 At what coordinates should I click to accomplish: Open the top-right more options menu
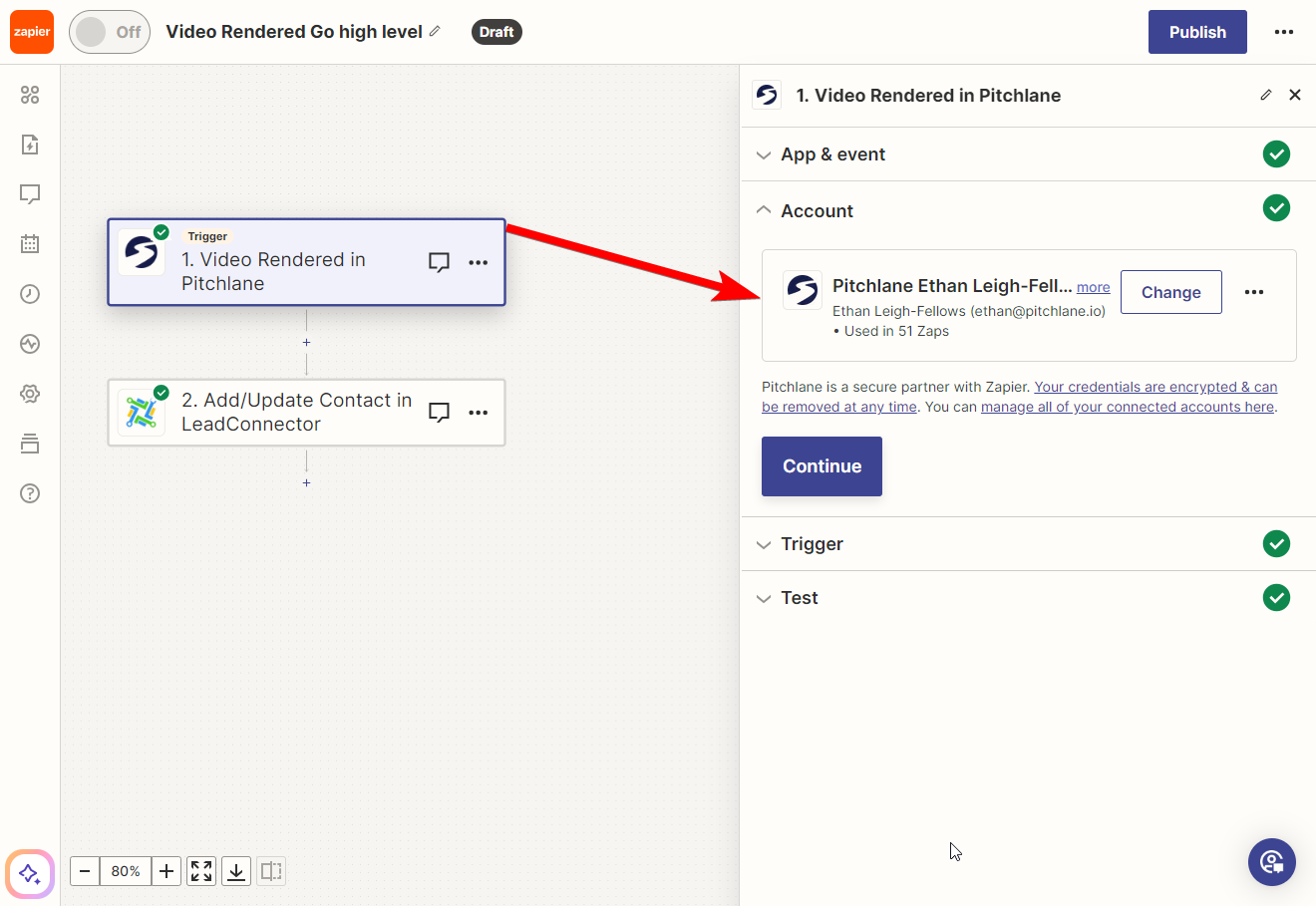click(1284, 32)
